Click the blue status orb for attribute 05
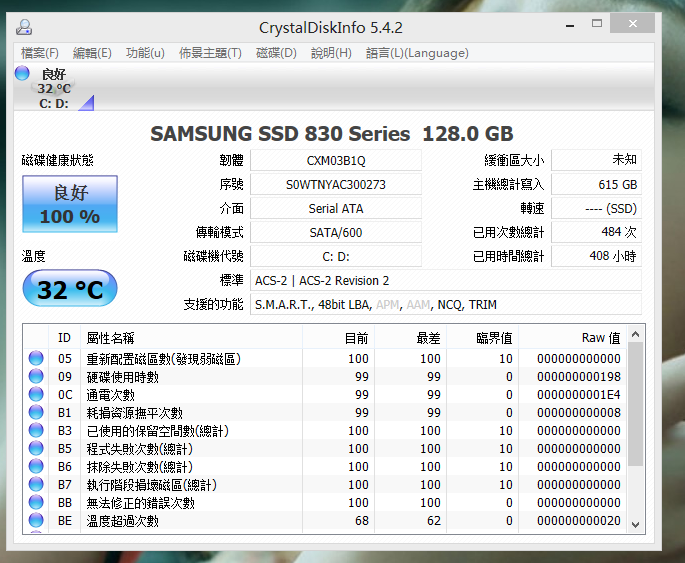 point(36,358)
